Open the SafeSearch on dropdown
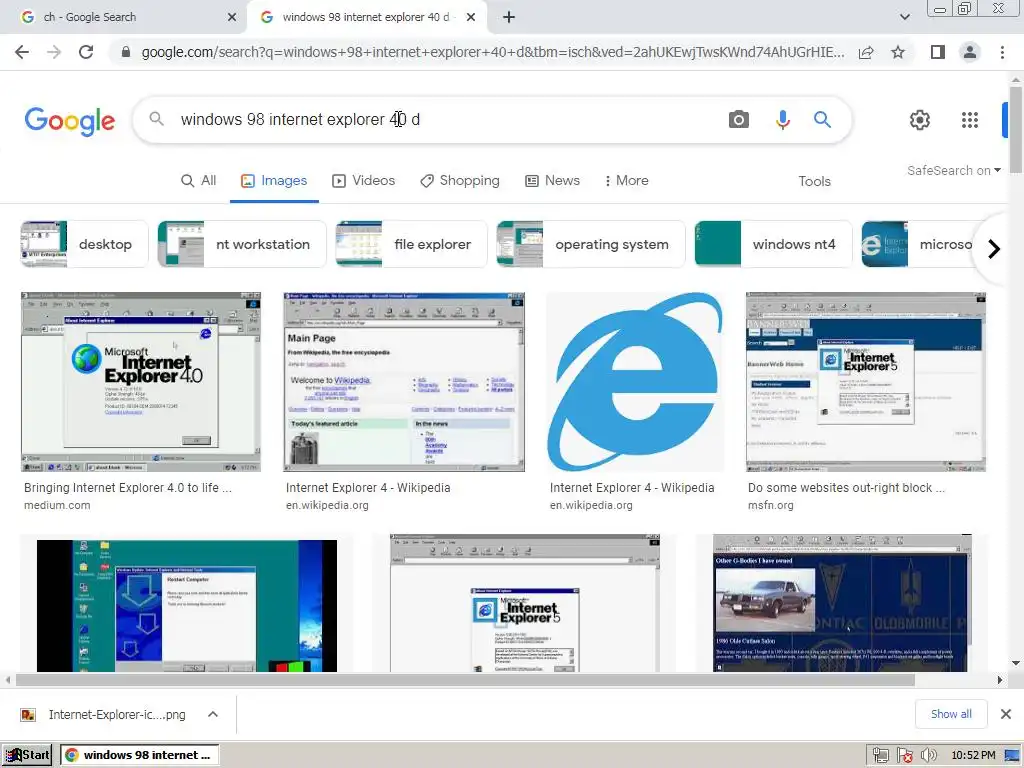Image resolution: width=1024 pixels, height=768 pixels. point(953,170)
